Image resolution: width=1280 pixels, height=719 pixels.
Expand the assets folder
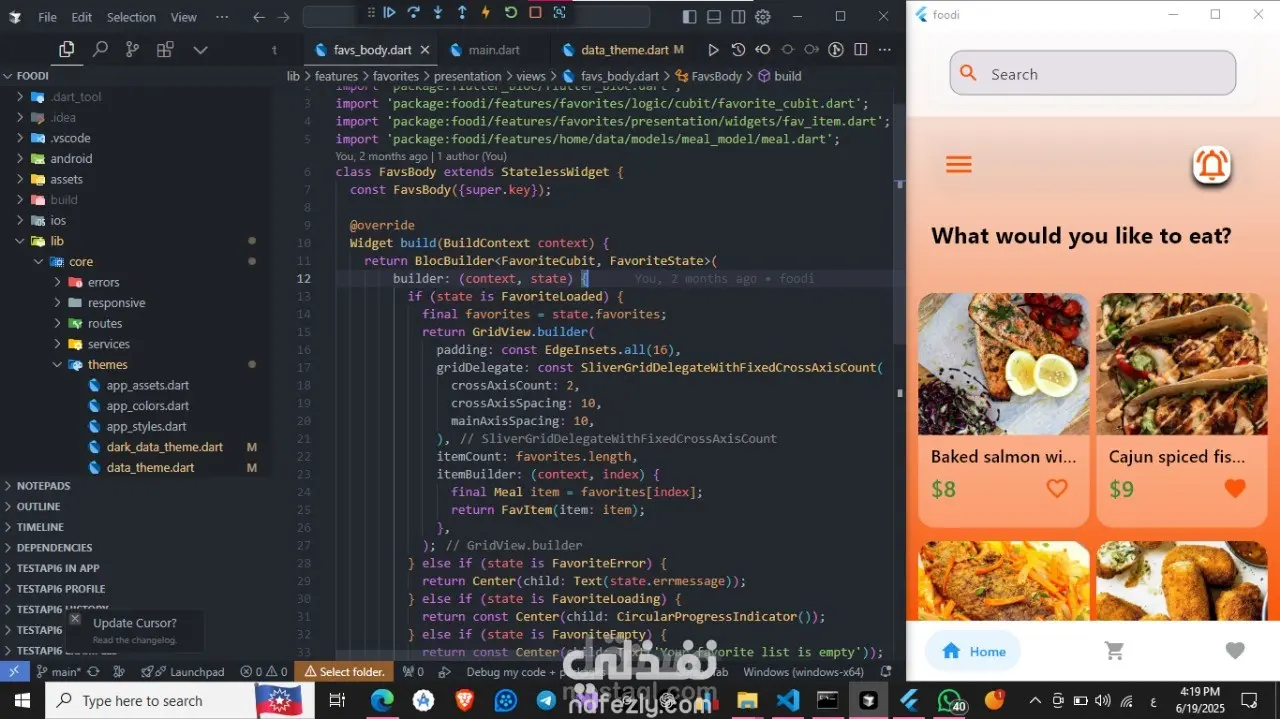(67, 179)
